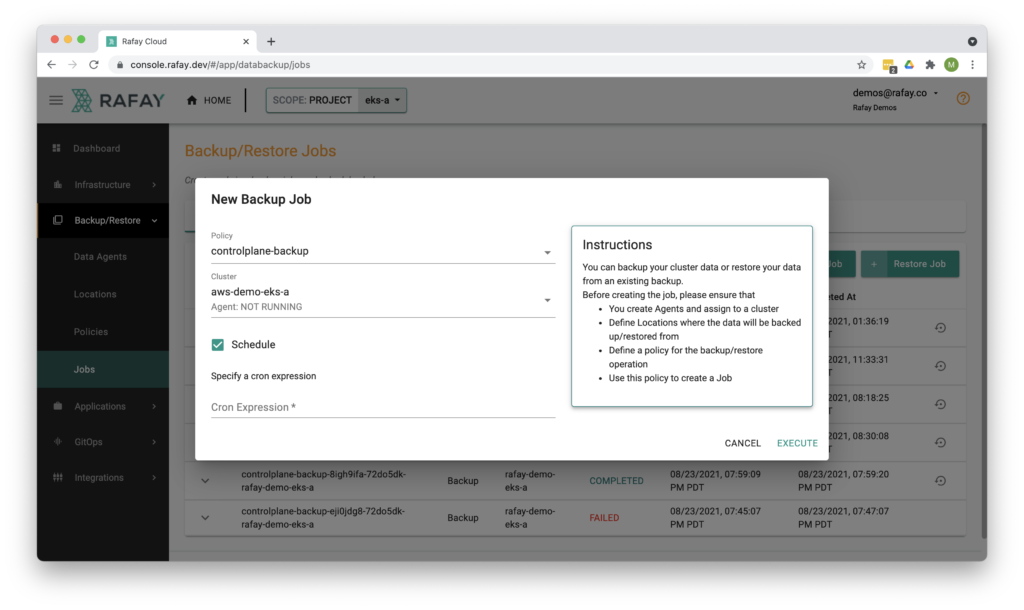Click restore history icon for 08:30:08 row
Viewport: 1024px width, 610px height.
pos(940,442)
